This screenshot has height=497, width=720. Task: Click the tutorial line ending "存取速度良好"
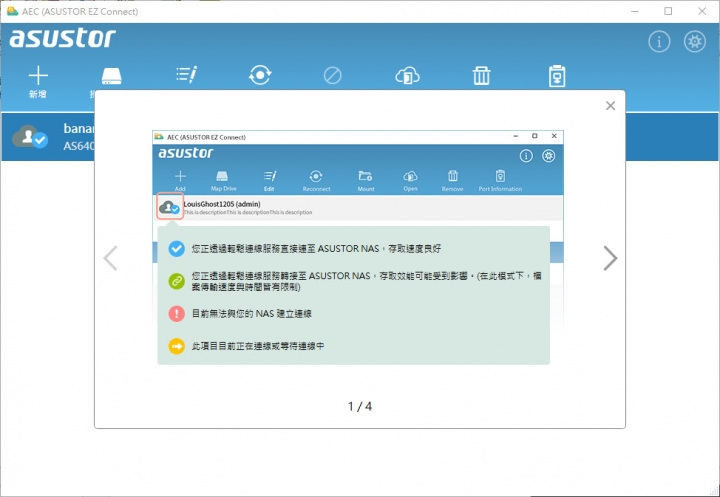[x=316, y=249]
